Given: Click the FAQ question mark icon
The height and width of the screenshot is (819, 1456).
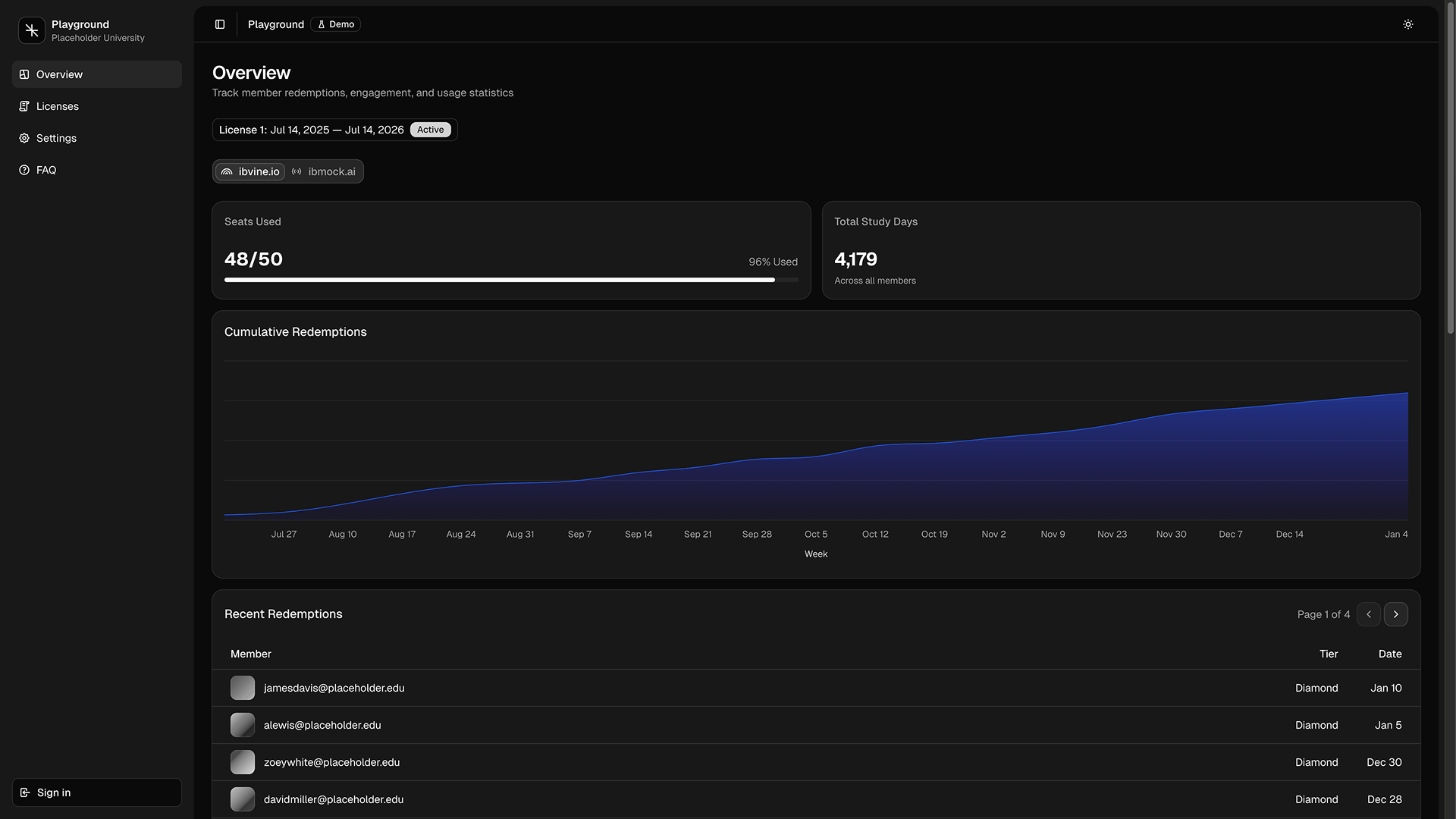Looking at the screenshot, I should pyautogui.click(x=24, y=170).
